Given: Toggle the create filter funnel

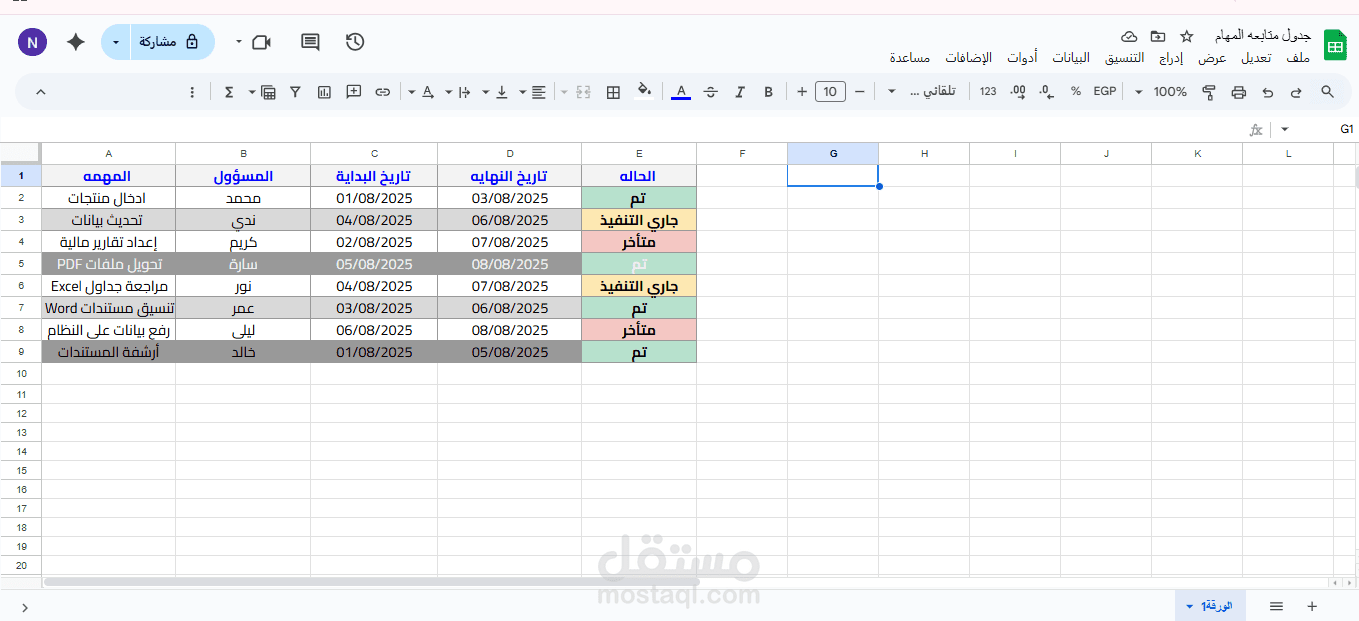Looking at the screenshot, I should (295, 92).
